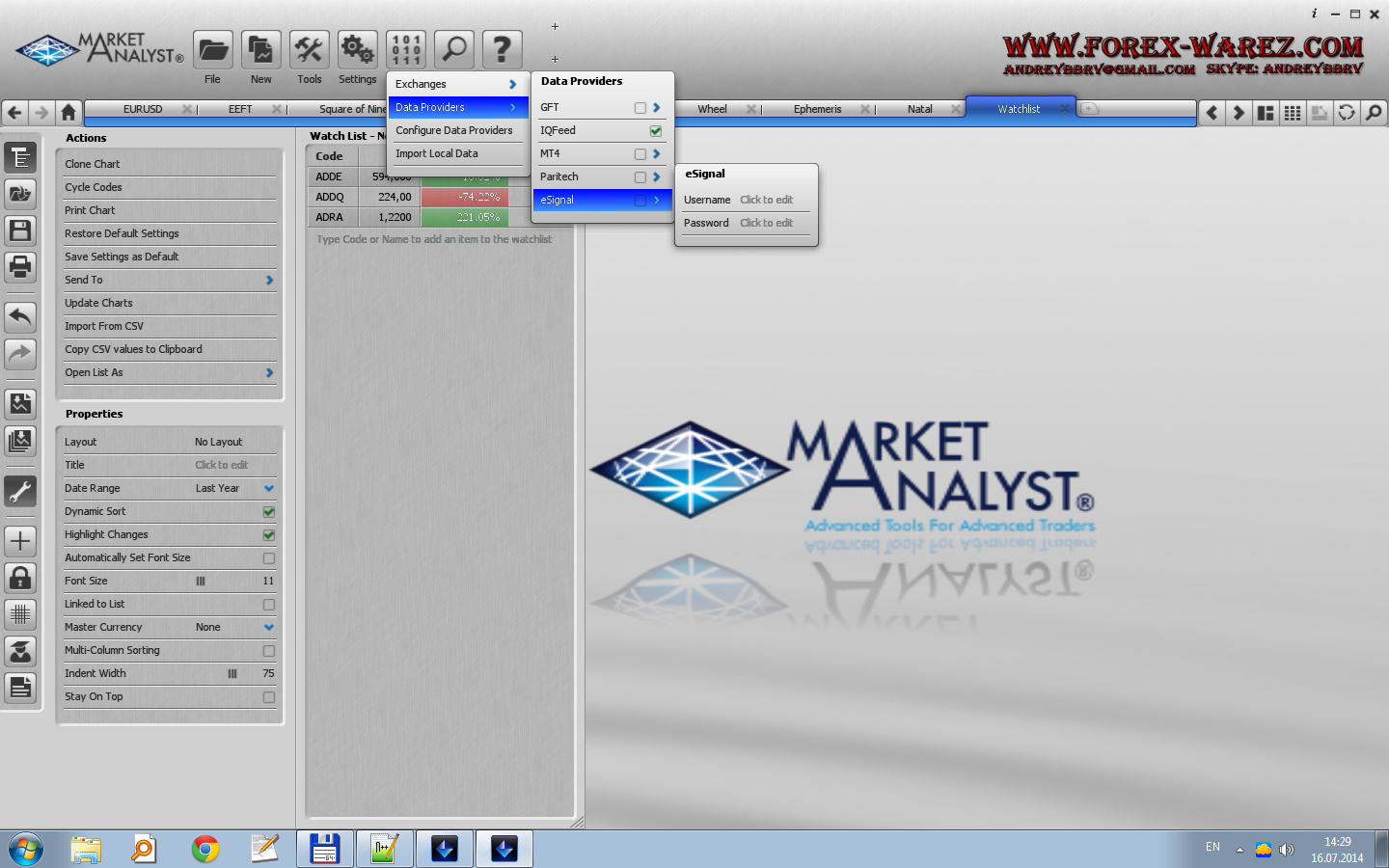Open the Help question mark icon
Viewport: 1389px width, 868px height.
[502, 50]
